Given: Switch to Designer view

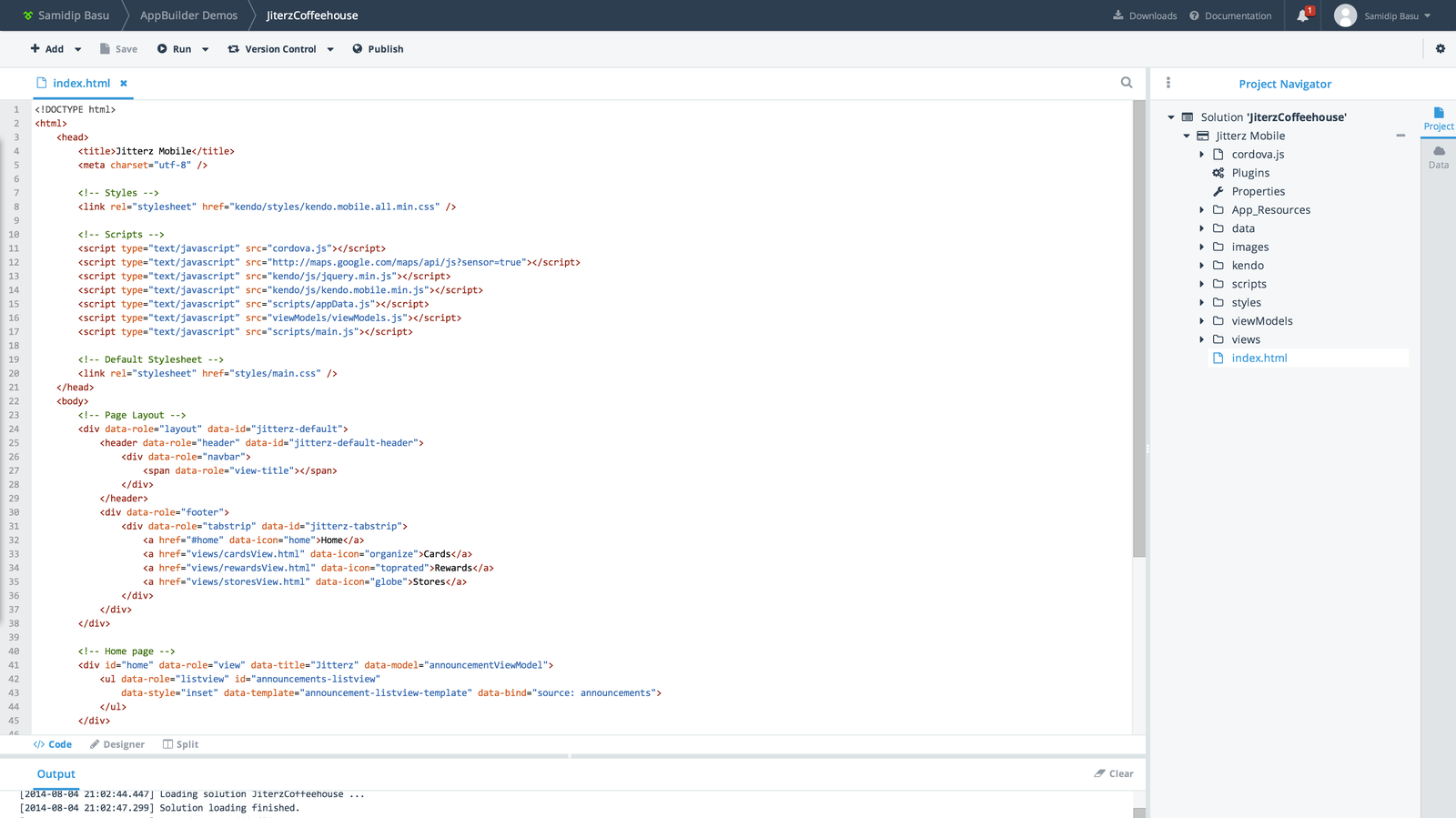Looking at the screenshot, I should coord(117,744).
